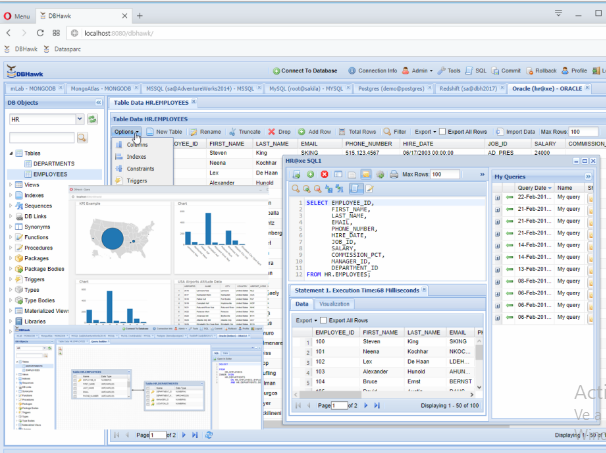Expand the Sequences tree node
The height and width of the screenshot is (453, 606).
click(x=12, y=205)
